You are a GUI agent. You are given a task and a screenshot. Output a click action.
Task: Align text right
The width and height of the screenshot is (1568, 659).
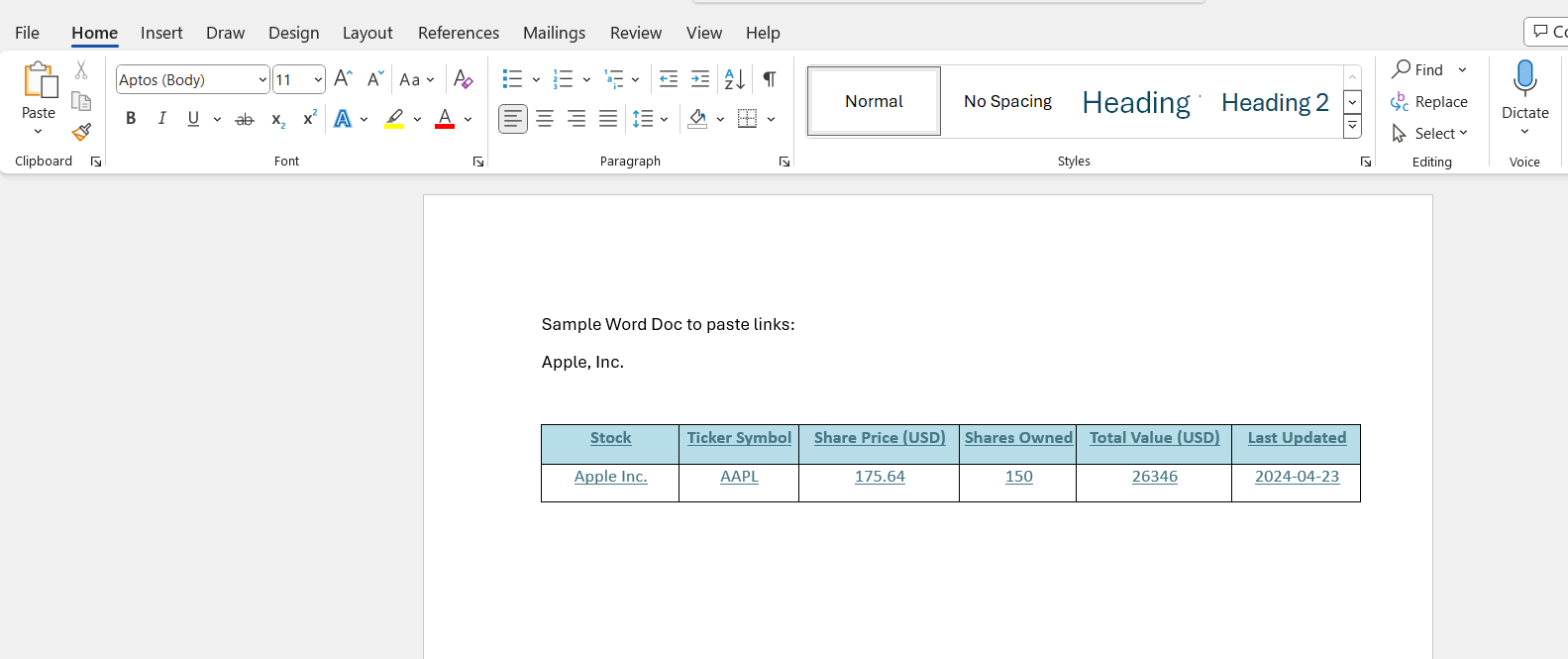[576, 119]
